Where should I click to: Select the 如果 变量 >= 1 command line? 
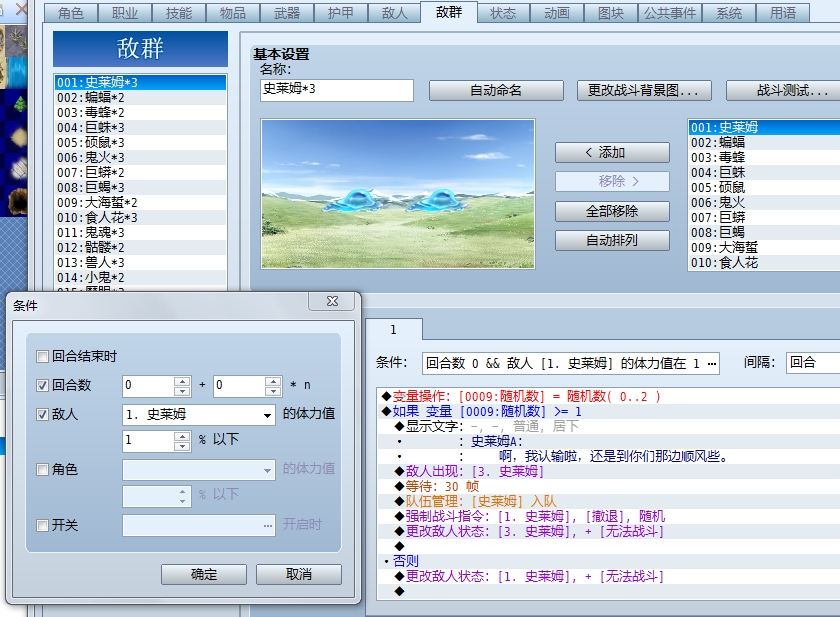pyautogui.click(x=609, y=412)
